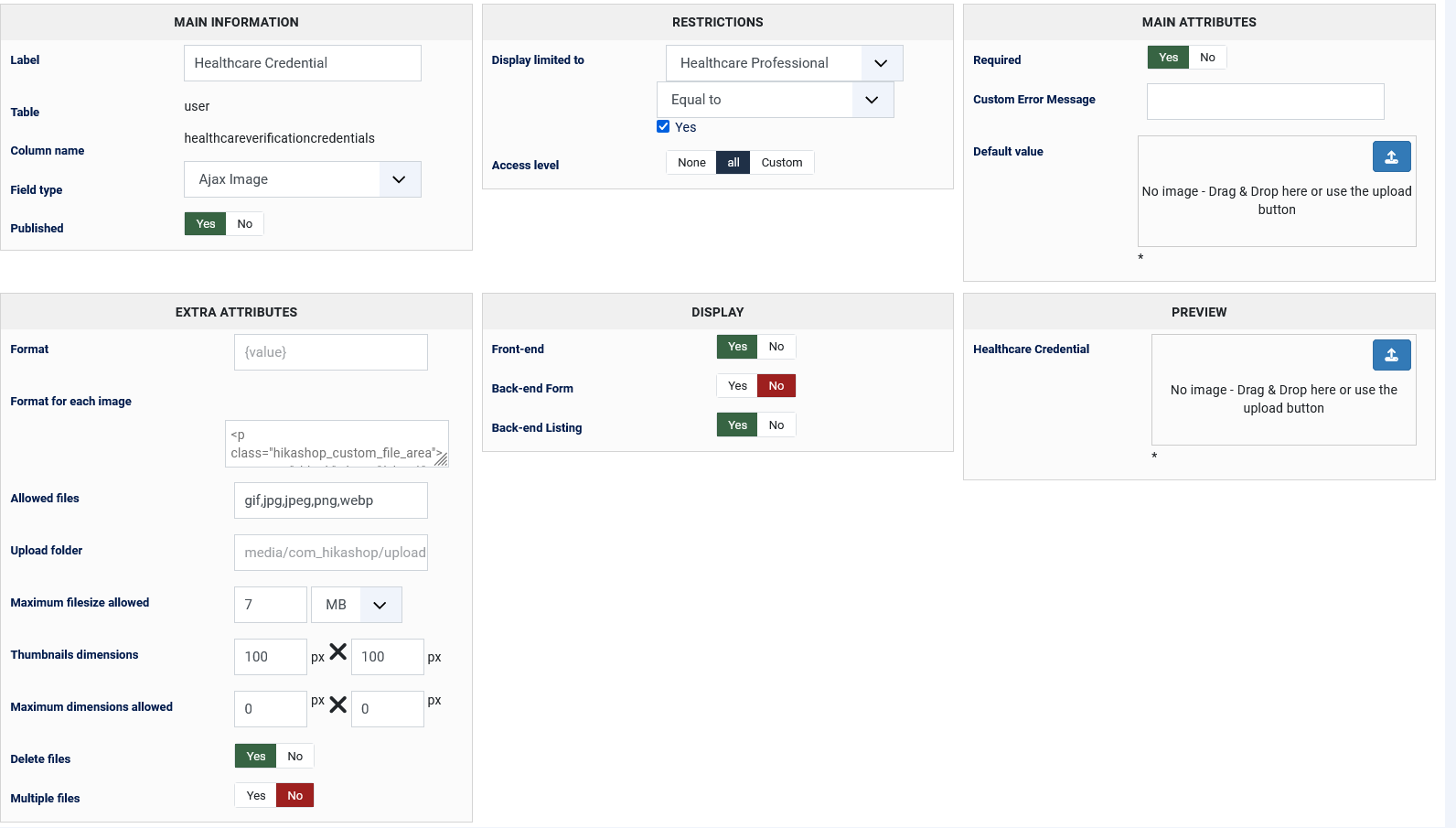Click the upload icon in Preview panel
Screen dimensions: 1456x828
pos(1391,356)
